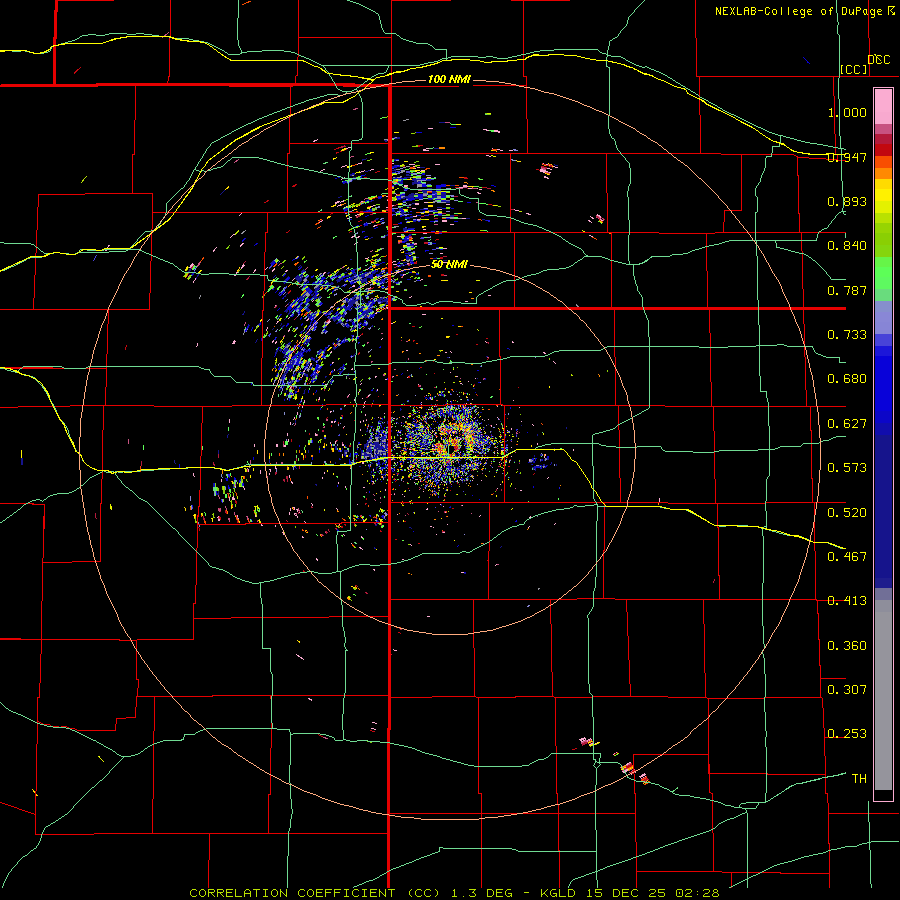The height and width of the screenshot is (900, 900).
Task: Click the CORRELATION COEFFICIENT caption text
Action: (292, 893)
